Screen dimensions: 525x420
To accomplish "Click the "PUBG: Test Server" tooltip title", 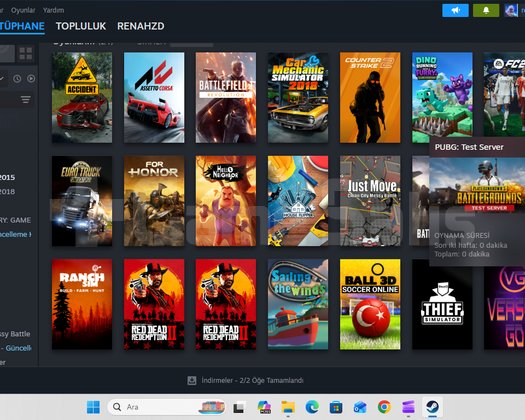I will point(469,147).
